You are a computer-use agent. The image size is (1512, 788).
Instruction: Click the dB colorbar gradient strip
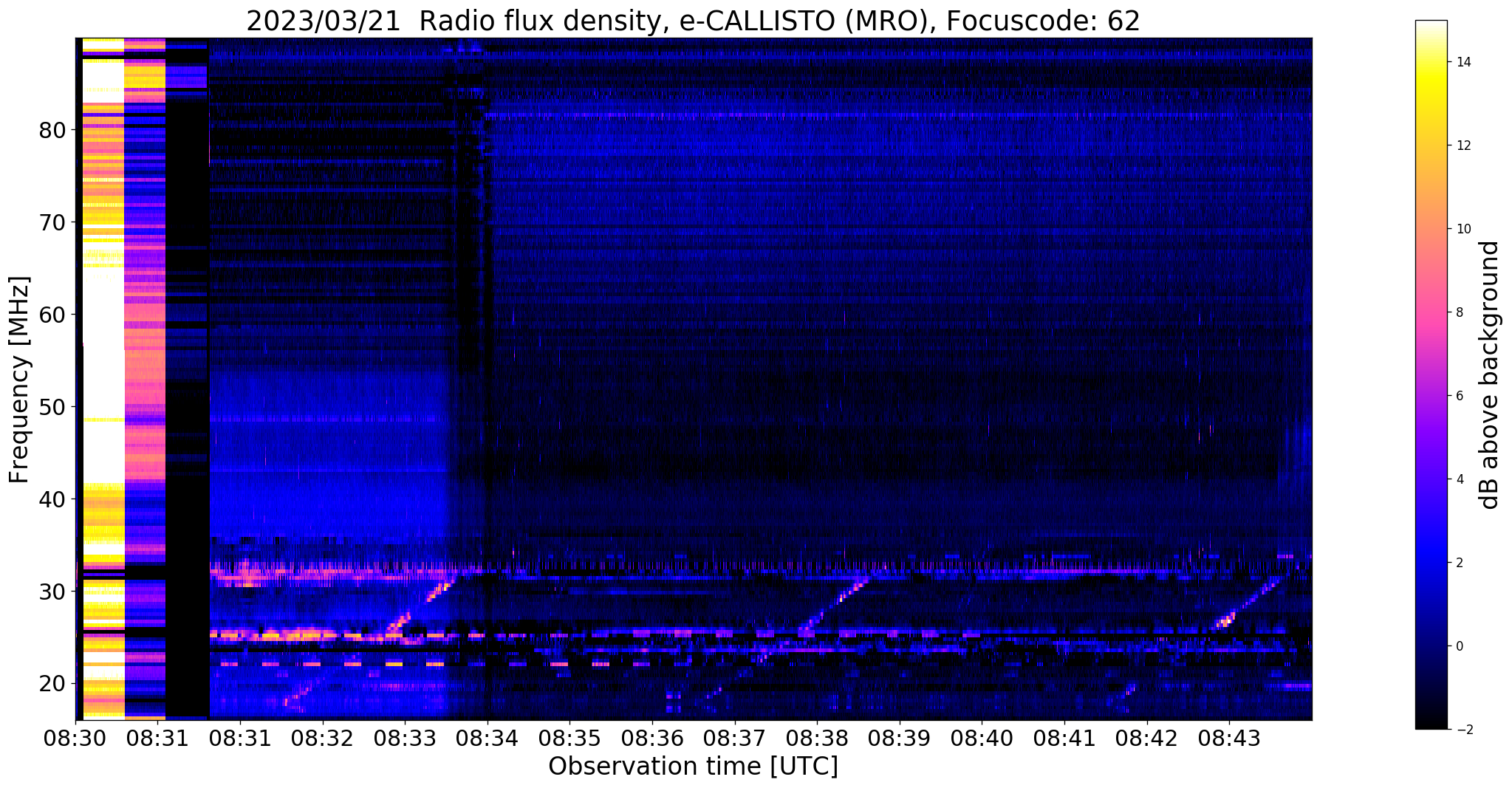(x=1431, y=374)
